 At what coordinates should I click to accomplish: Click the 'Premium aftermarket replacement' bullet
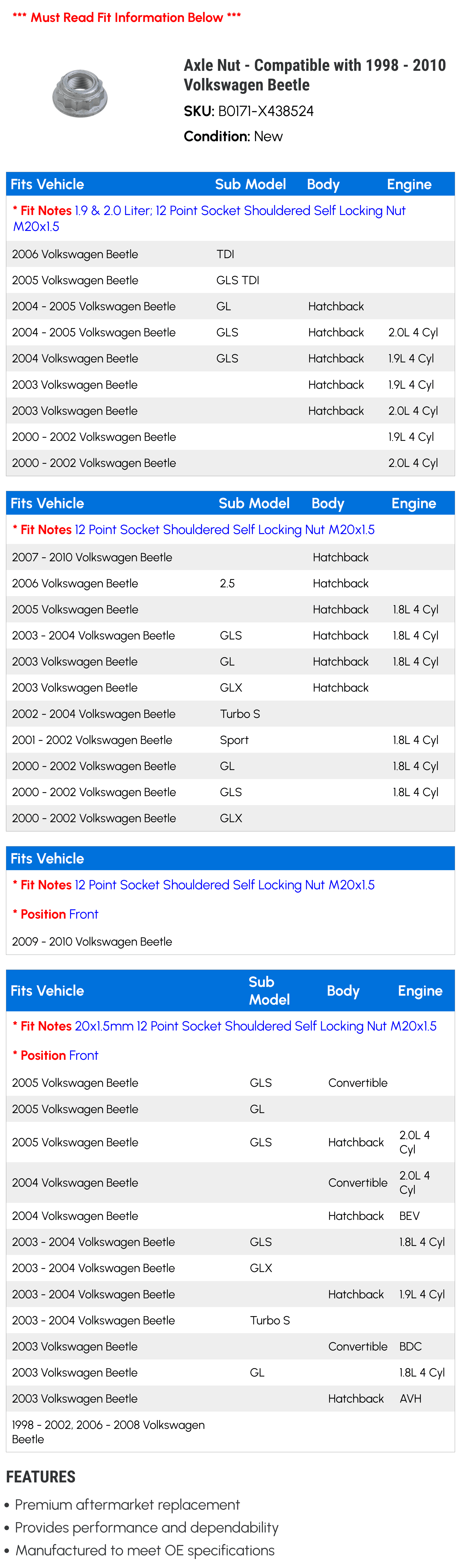pyautogui.click(x=127, y=1505)
